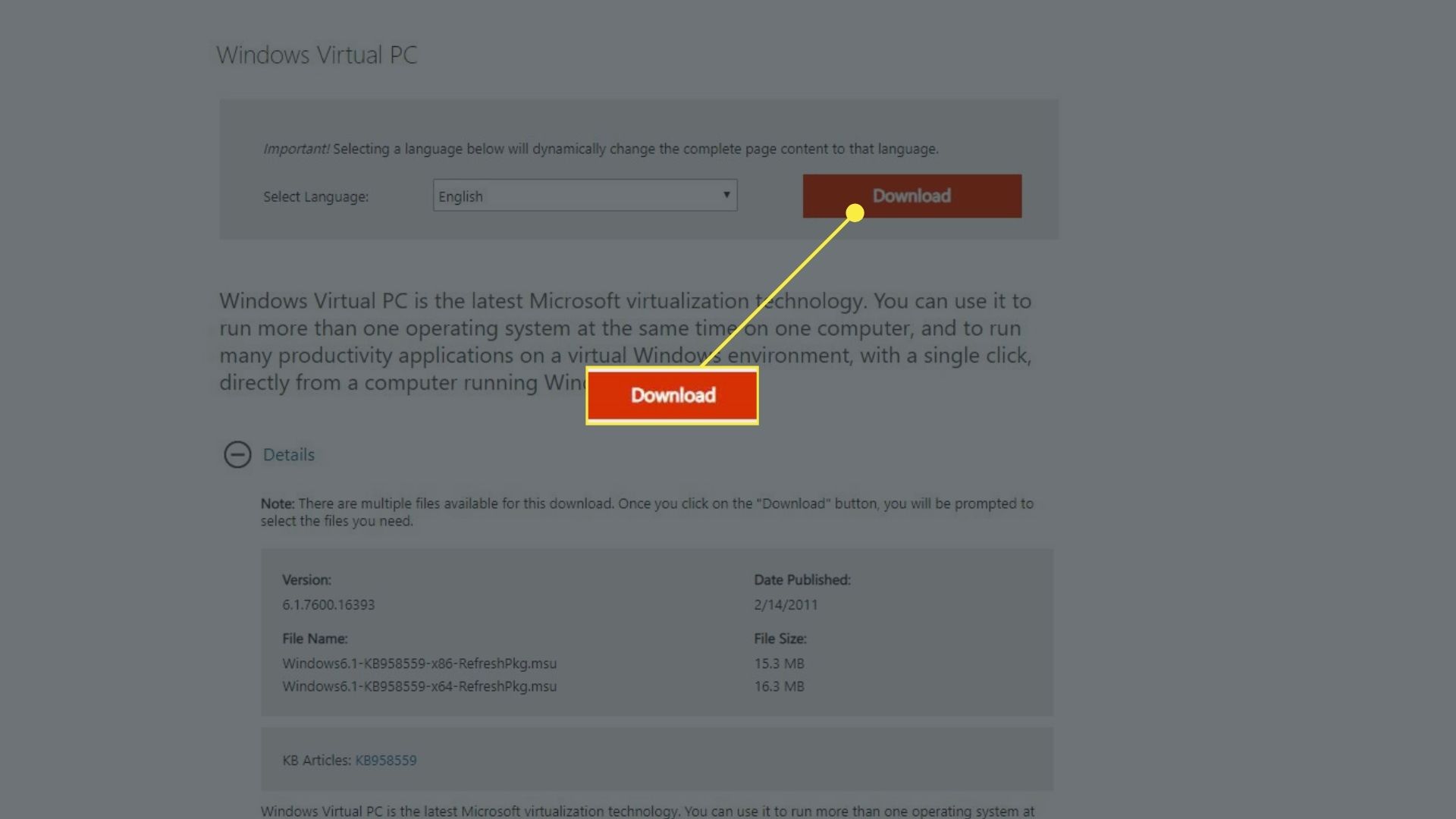Click the Details heading link
The image size is (1456, 819).
pyautogui.click(x=288, y=455)
